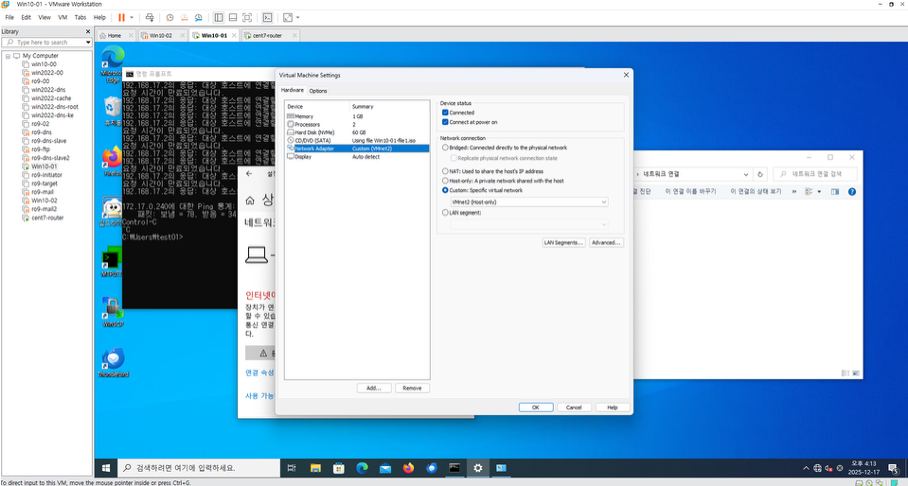908x486 pixels.
Task: Click the Pause VM toolbar icon
Action: click(x=122, y=17)
